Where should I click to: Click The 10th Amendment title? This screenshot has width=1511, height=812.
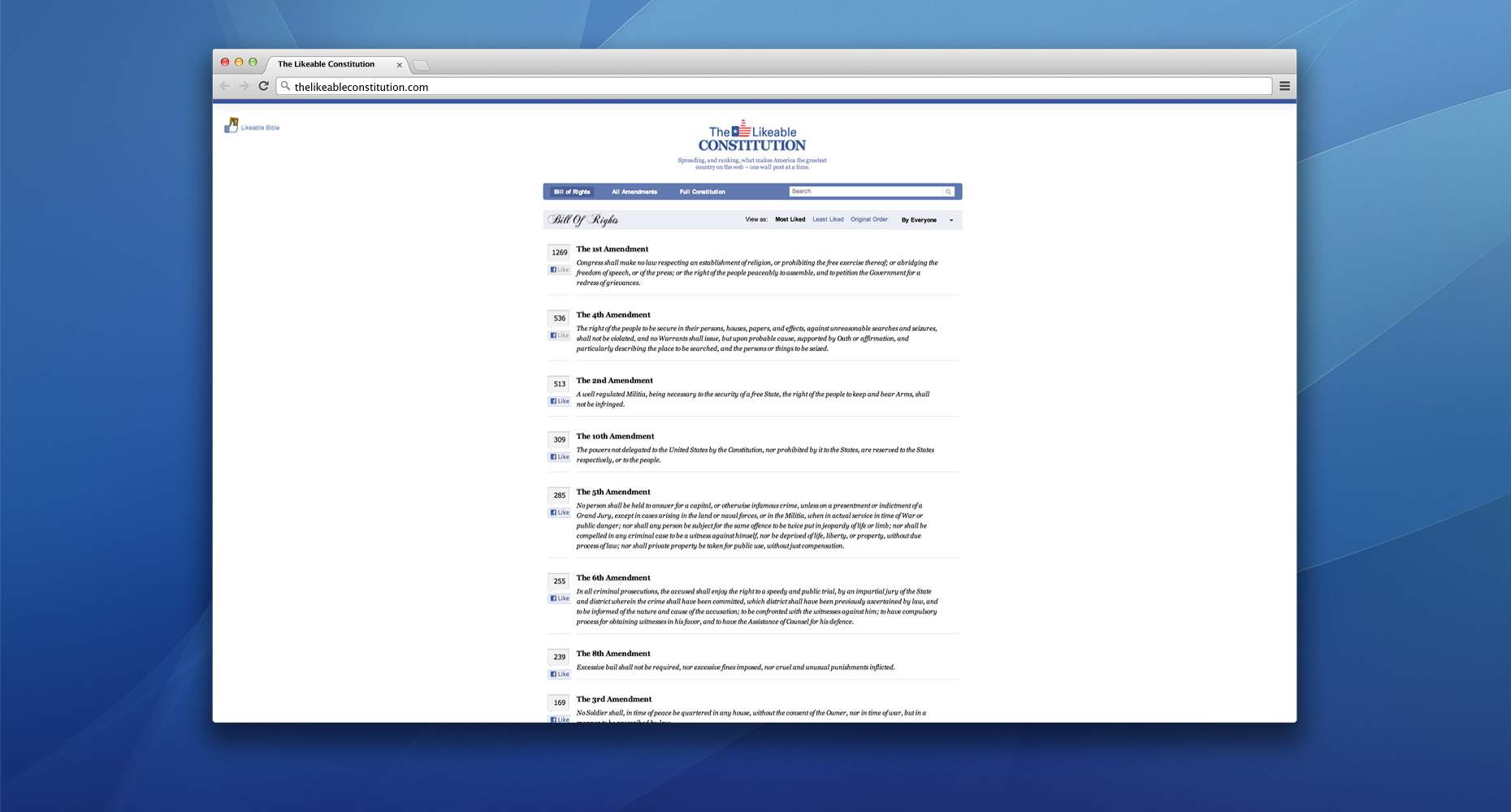(x=615, y=436)
